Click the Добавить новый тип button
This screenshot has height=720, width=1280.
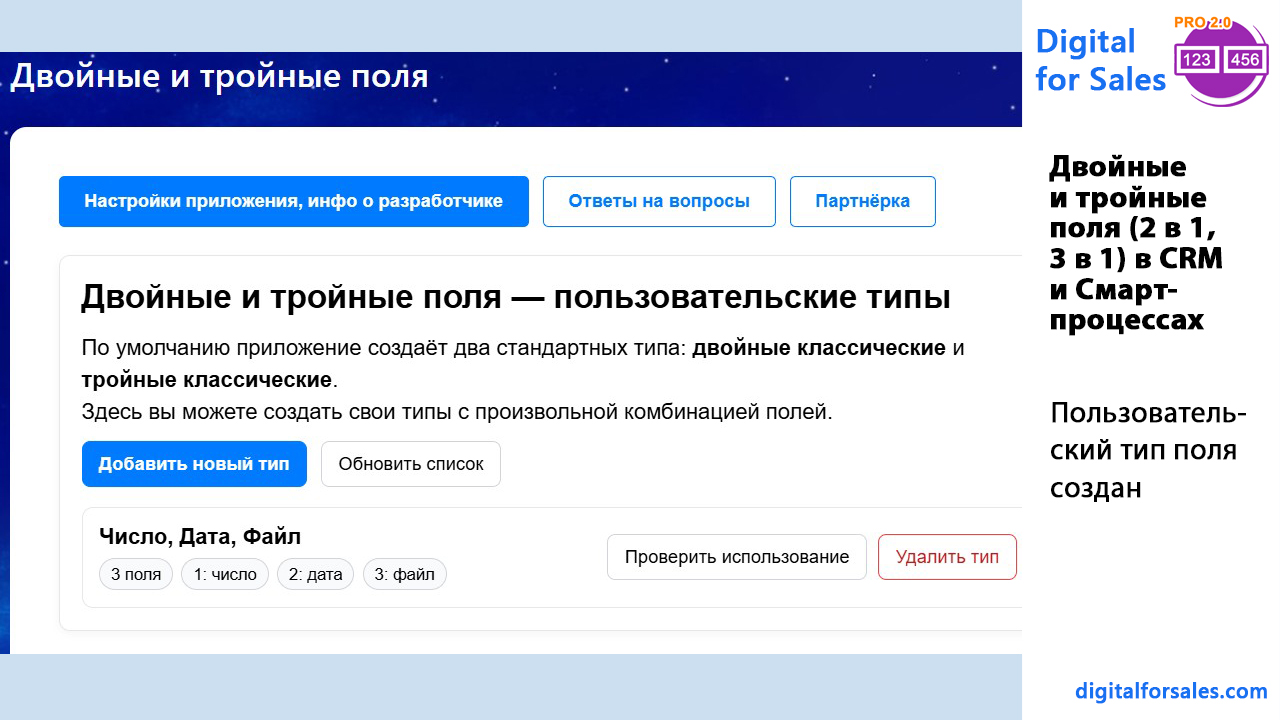[194, 464]
